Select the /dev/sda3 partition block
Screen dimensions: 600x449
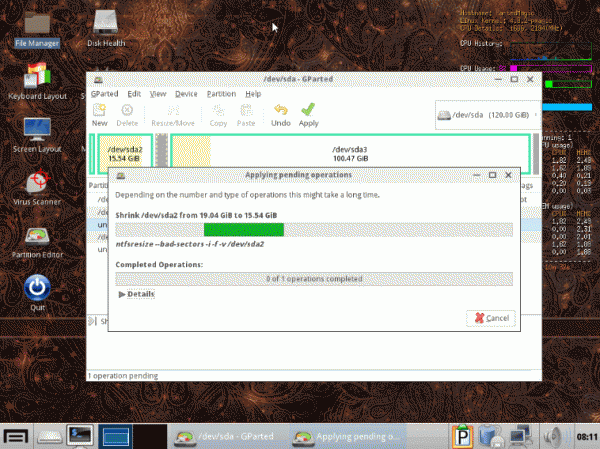(x=352, y=151)
